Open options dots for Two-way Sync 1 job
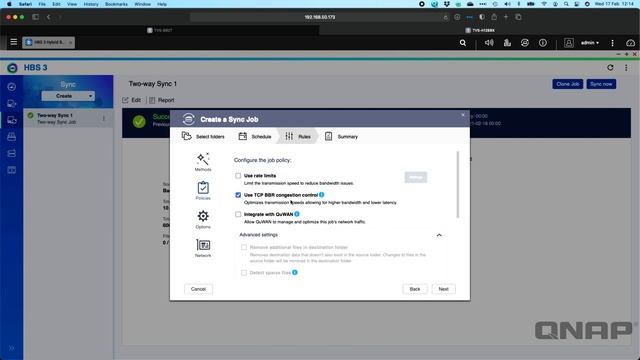The image size is (640, 360). click(104, 118)
